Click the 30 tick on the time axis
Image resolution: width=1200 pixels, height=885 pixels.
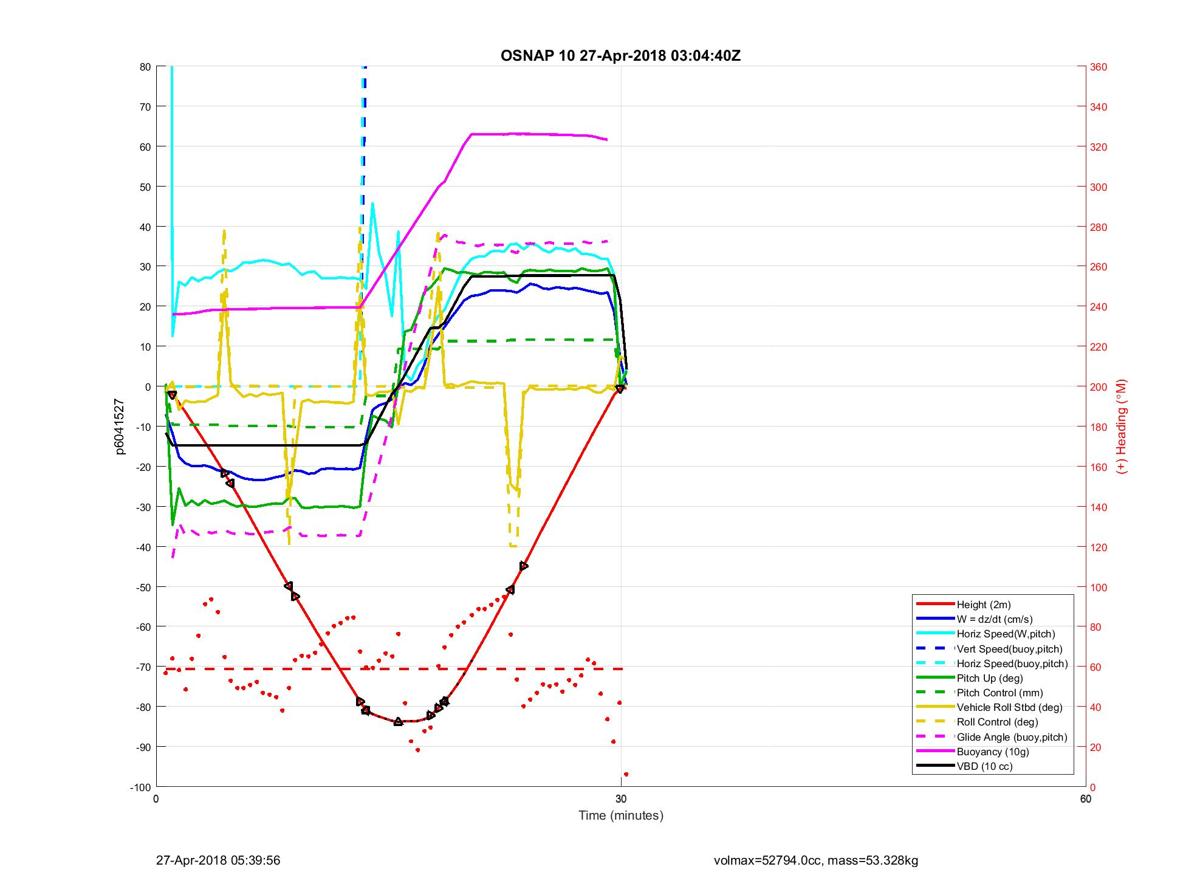click(620, 798)
